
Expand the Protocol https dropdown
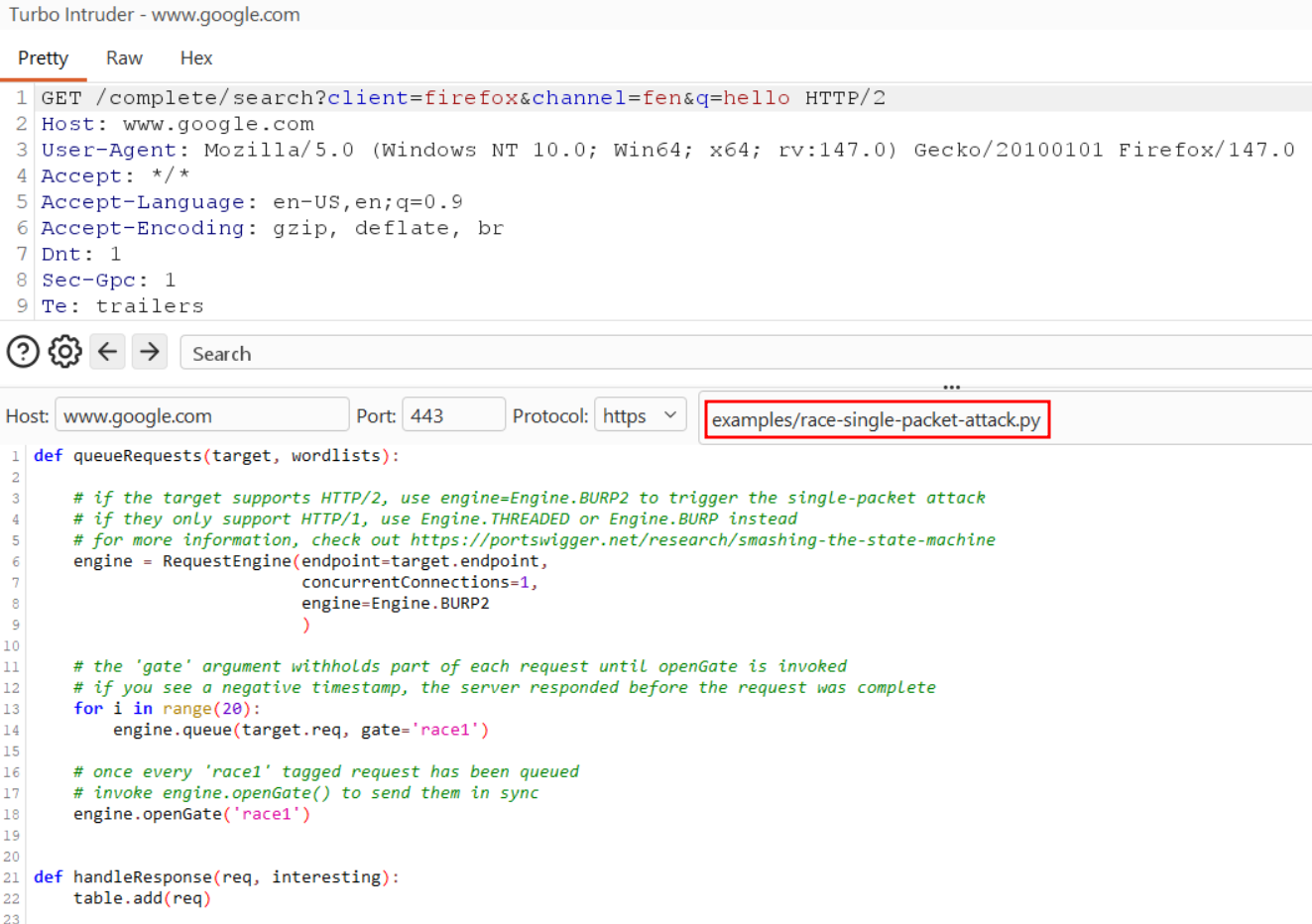coord(640,415)
